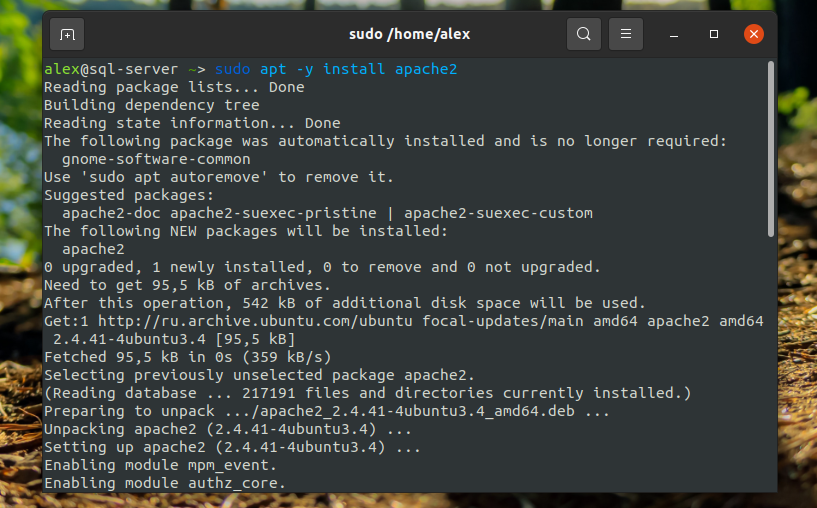Image resolution: width=817 pixels, height=508 pixels.
Task: Search the terminal output
Action: click(x=584, y=34)
